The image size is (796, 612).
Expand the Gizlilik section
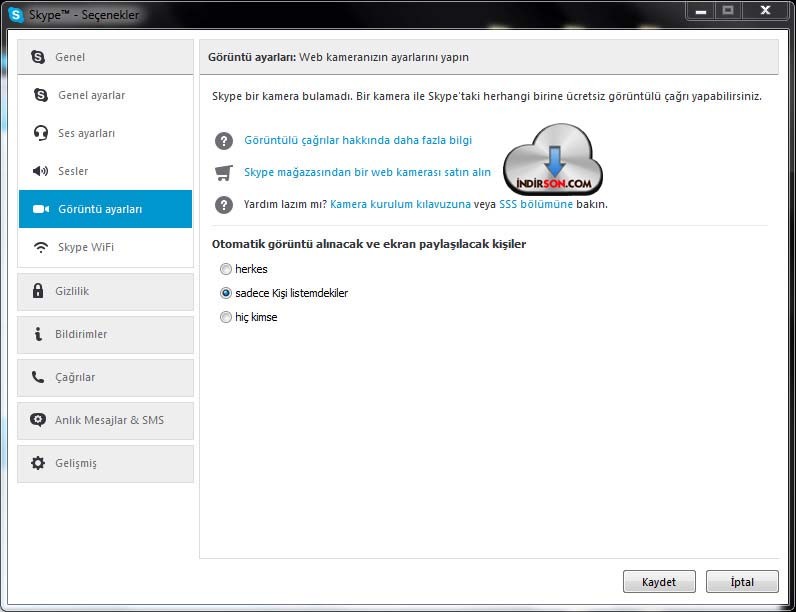click(106, 292)
